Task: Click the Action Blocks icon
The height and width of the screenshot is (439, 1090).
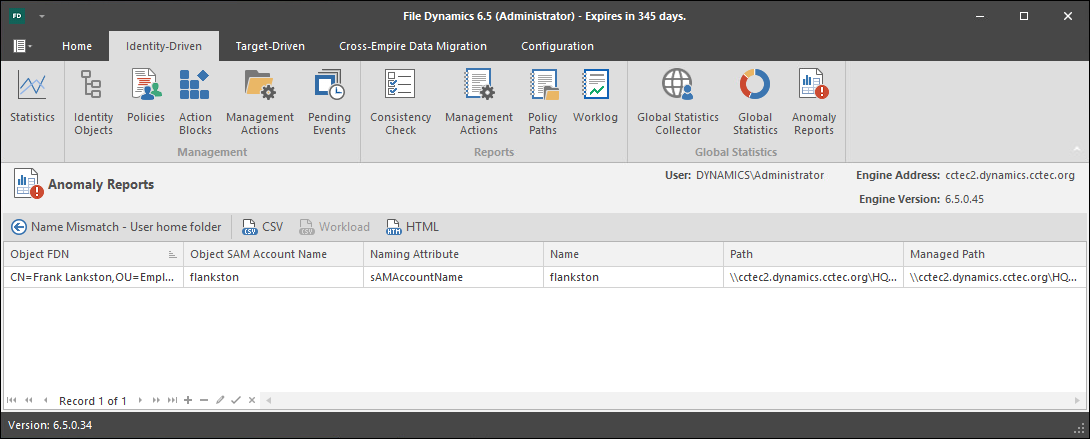Action: [195, 101]
